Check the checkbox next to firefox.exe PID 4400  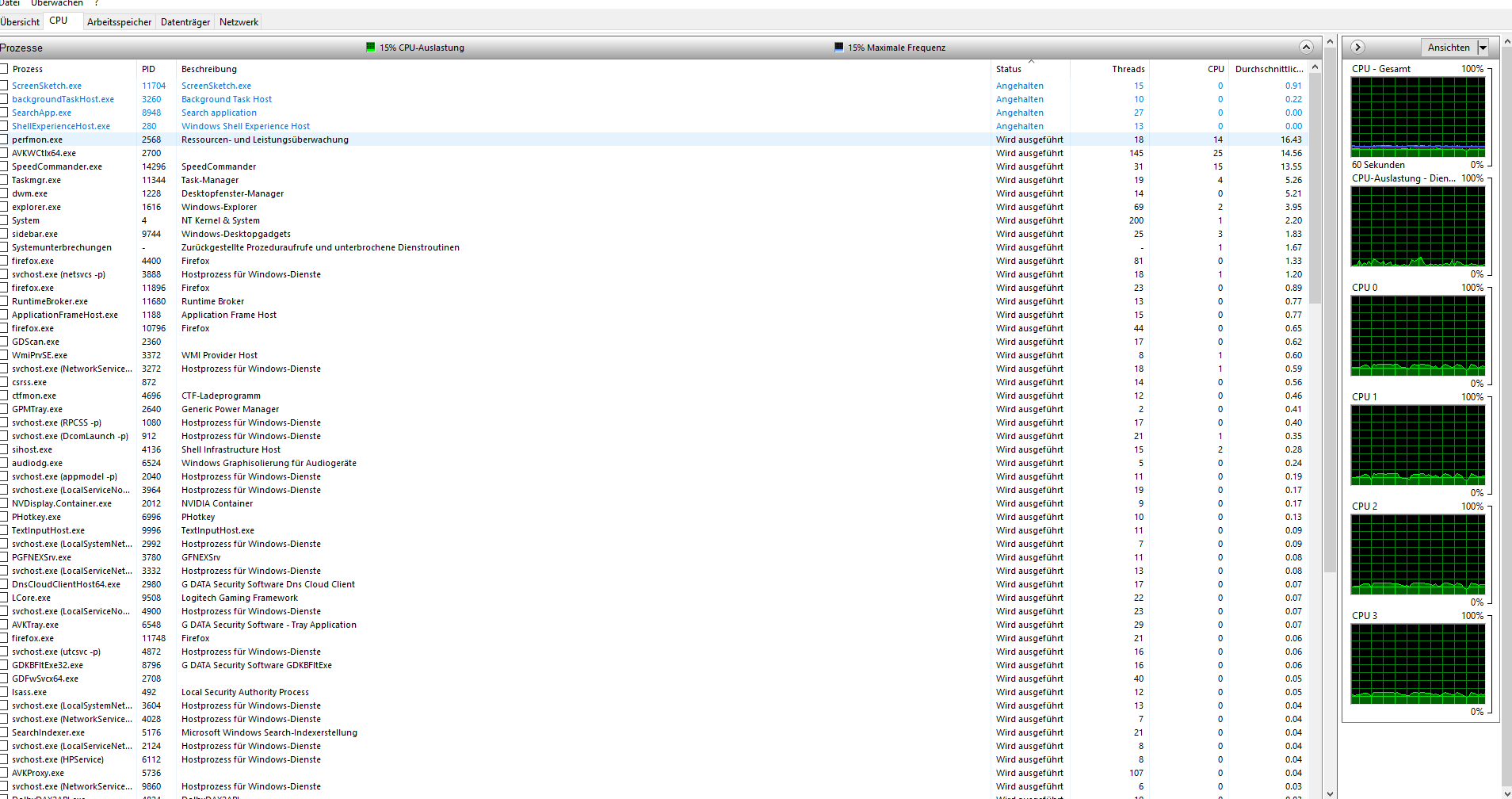(6, 261)
